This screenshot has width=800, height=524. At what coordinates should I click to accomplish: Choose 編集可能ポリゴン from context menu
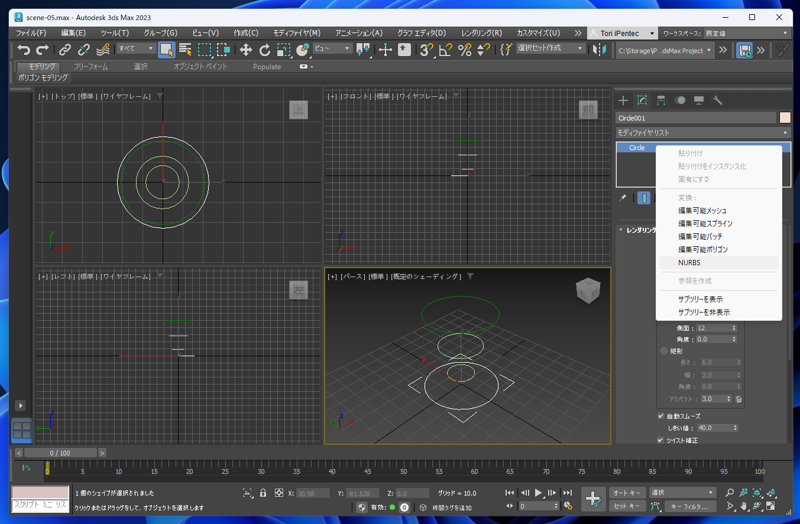pyautogui.click(x=718, y=249)
